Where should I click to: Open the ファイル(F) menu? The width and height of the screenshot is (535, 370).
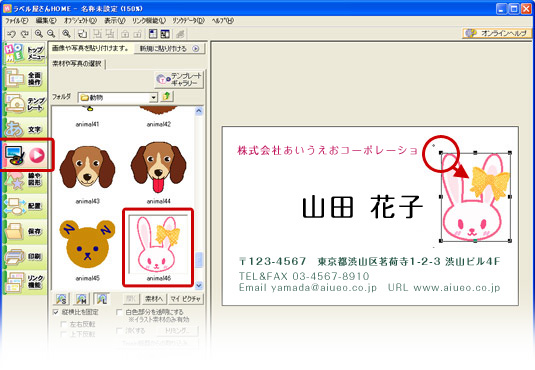coord(16,21)
